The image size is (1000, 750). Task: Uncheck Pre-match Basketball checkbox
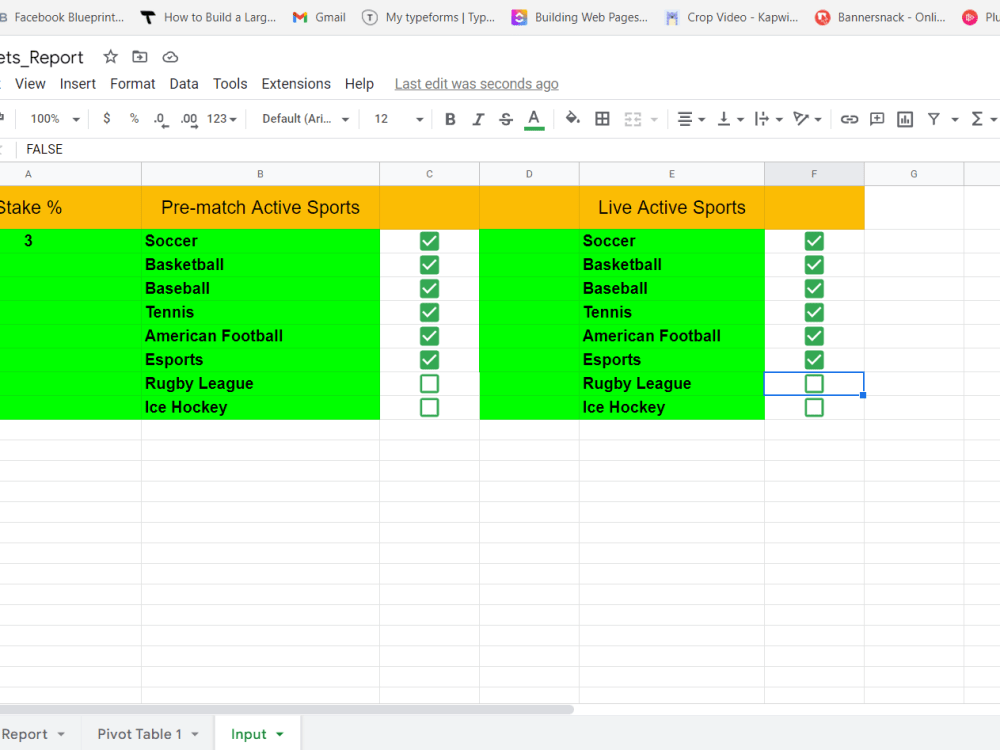[429, 265]
